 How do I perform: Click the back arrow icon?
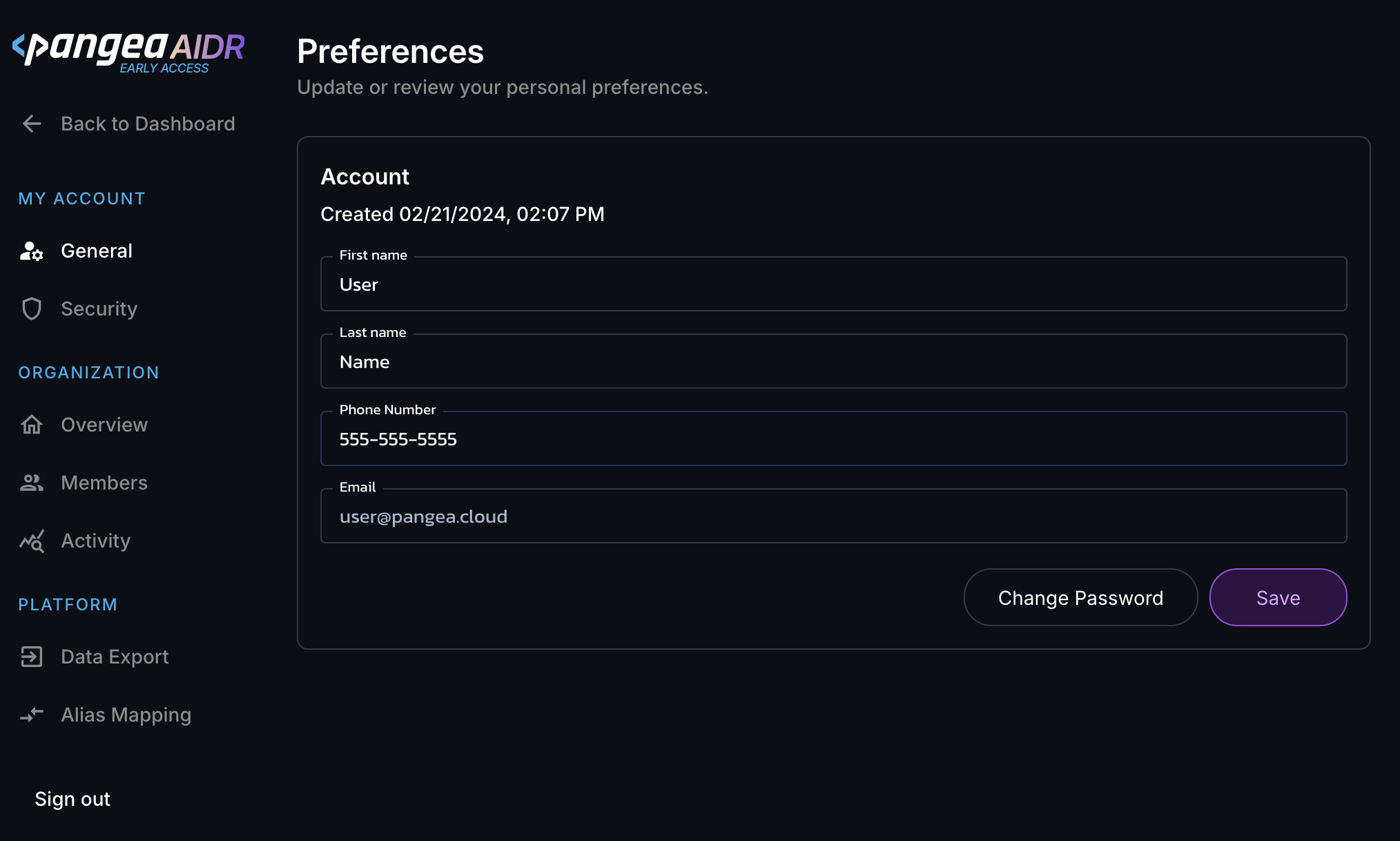tap(32, 124)
